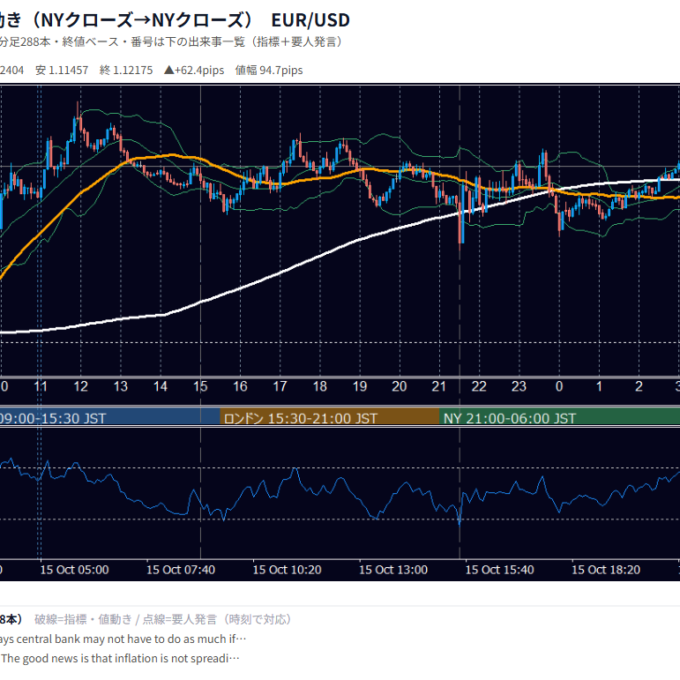The height and width of the screenshot is (680, 680).
Task: Click the 15 Oct 05:00 date label
Action: coord(75,569)
